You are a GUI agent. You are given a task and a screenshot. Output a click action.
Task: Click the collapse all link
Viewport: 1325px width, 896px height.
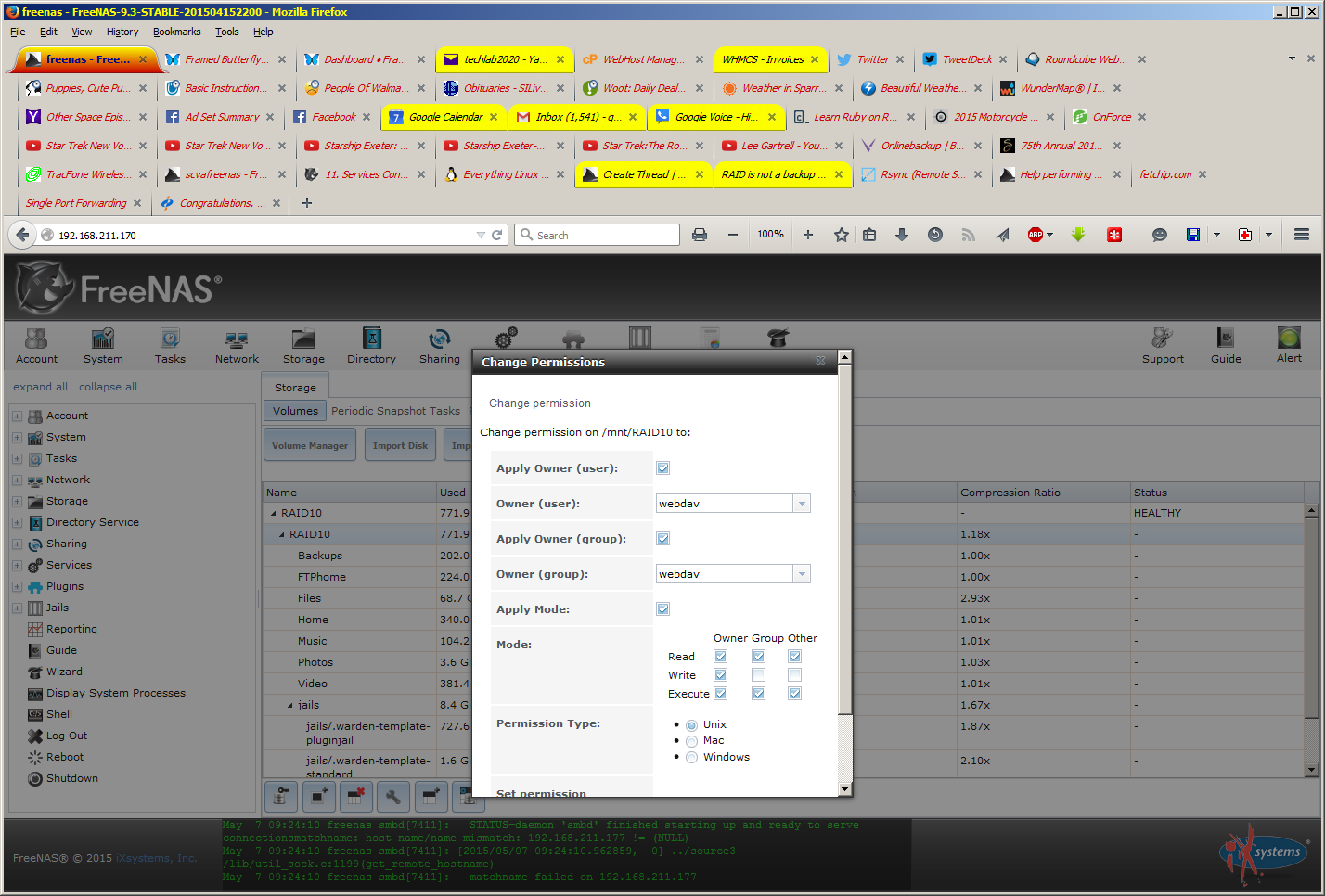(108, 387)
